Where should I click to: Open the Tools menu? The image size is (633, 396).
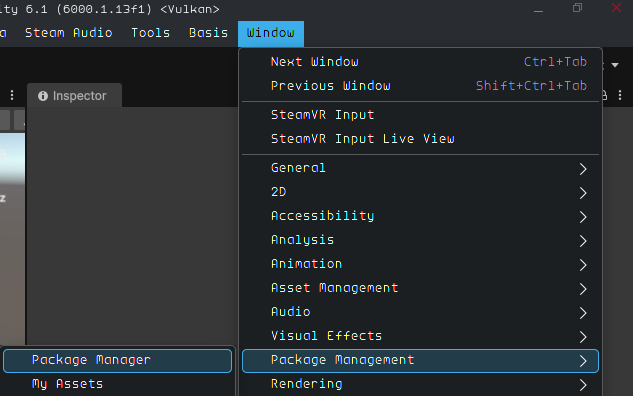(151, 33)
